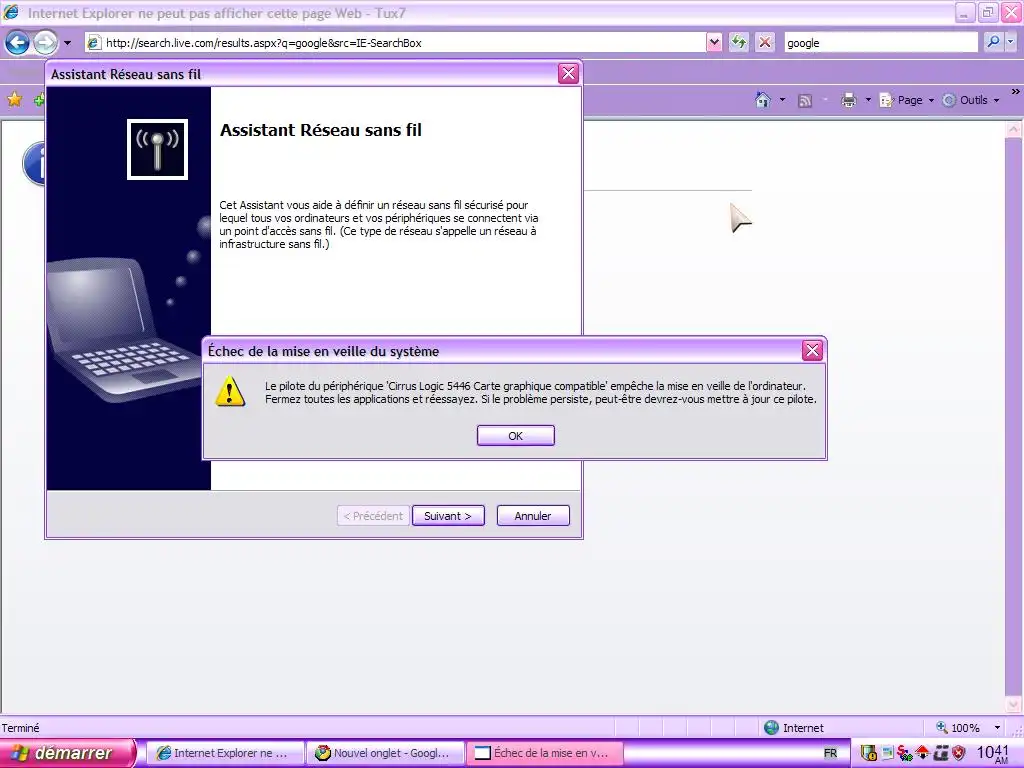Click the 10:41 AM system clock
The height and width of the screenshot is (768, 1024).
click(x=993, y=754)
